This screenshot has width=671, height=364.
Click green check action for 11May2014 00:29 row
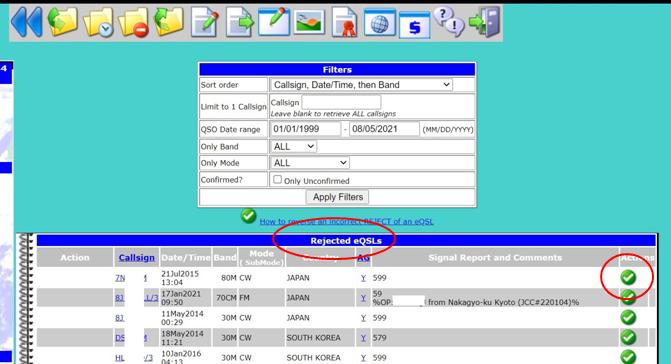click(x=628, y=317)
